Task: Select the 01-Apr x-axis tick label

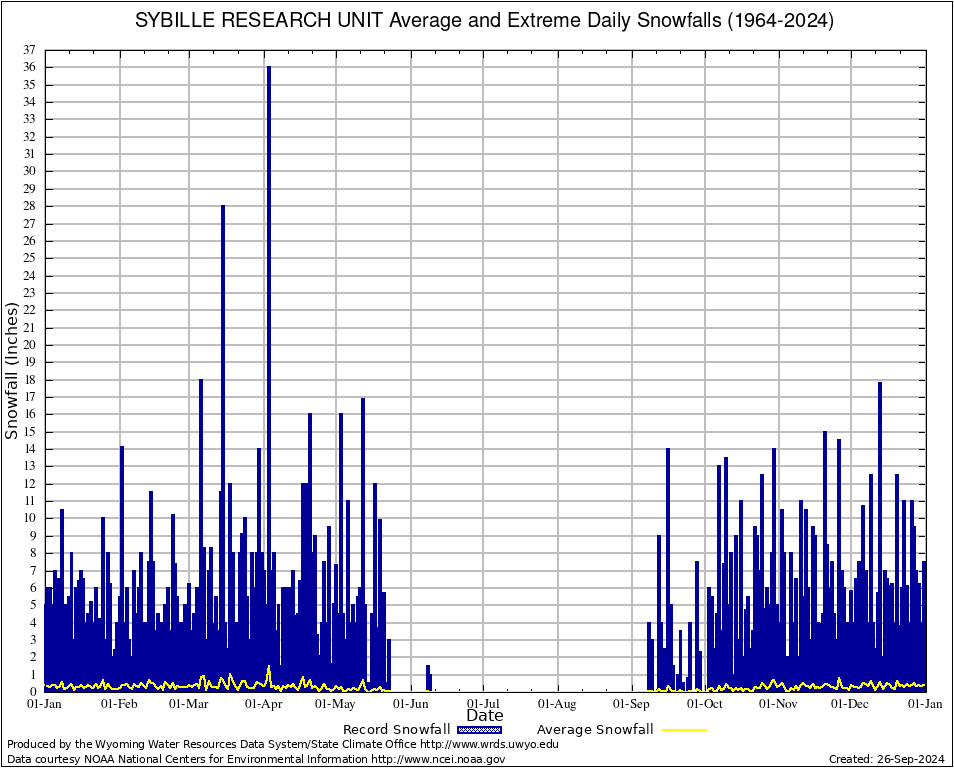Action: point(263,704)
